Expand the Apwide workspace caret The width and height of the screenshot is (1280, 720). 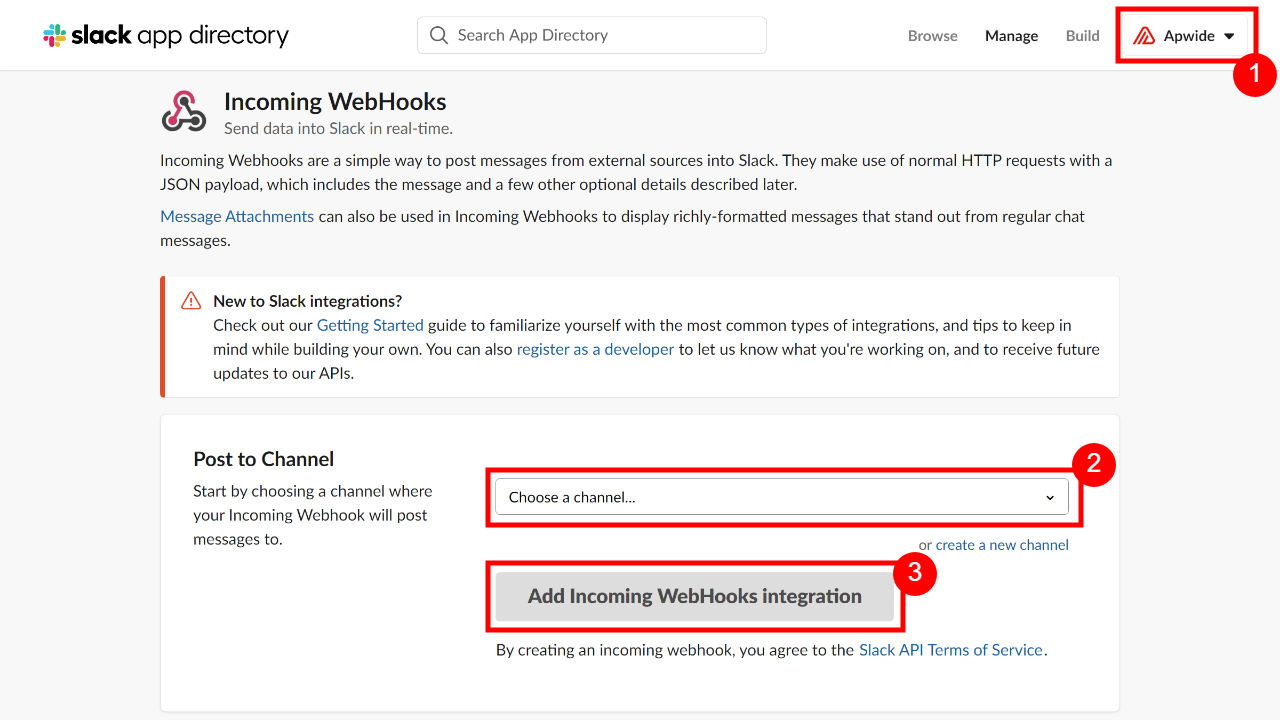[x=1229, y=36]
